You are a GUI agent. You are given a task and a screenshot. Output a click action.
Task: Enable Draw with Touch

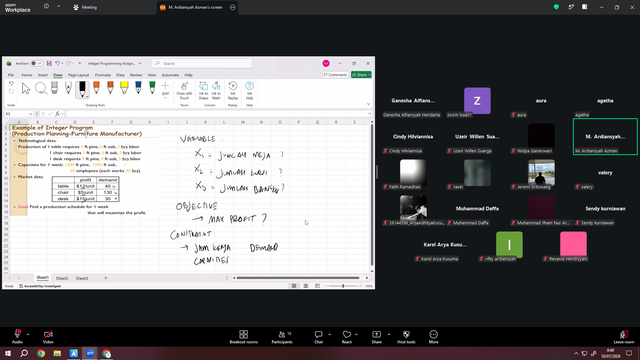tap(184, 91)
